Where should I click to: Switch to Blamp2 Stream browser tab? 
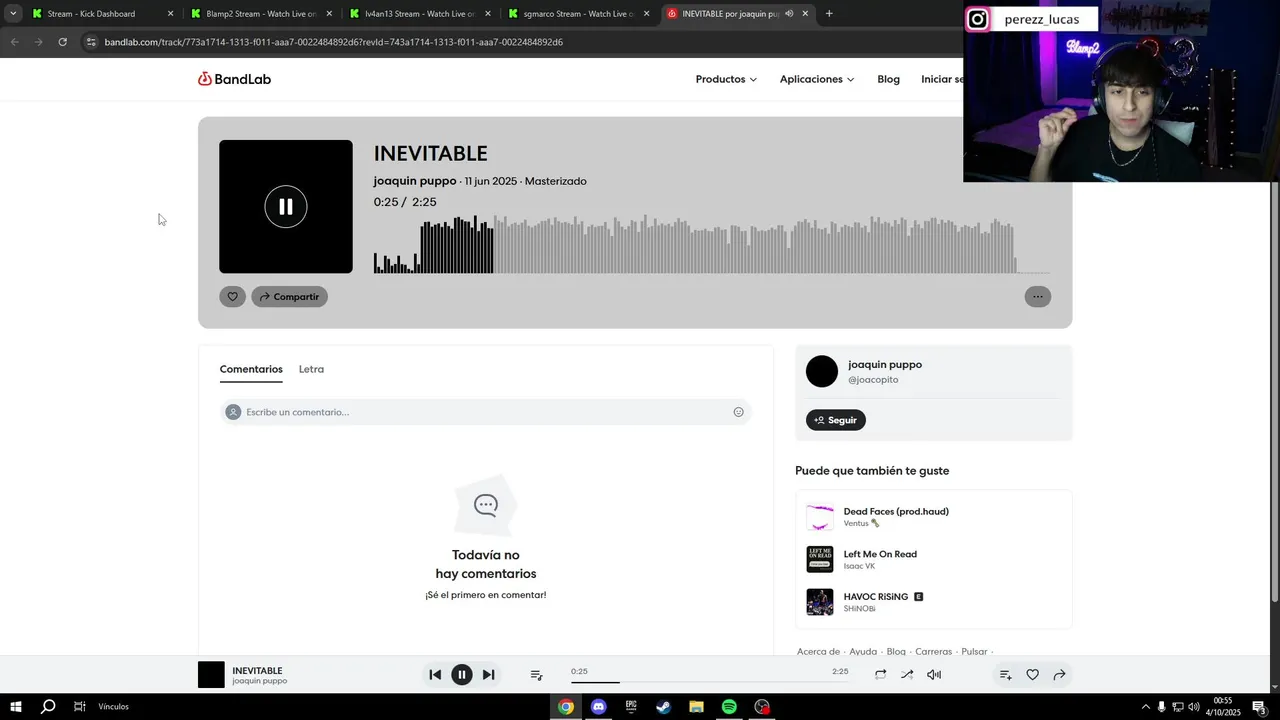click(262, 14)
